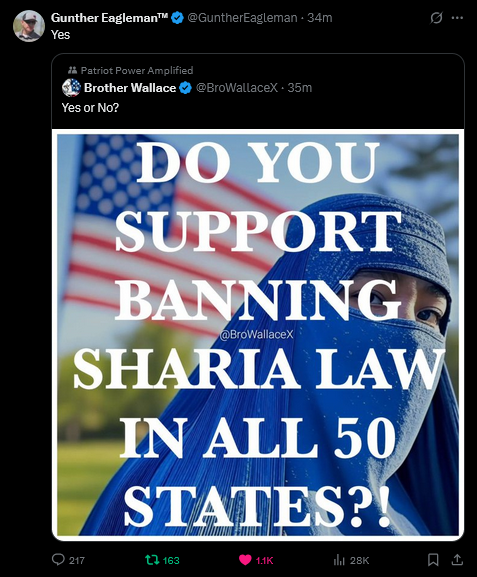477x577 pixels.
Task: Open quoted post text 'Yes or No?'
Action: click(x=90, y=107)
